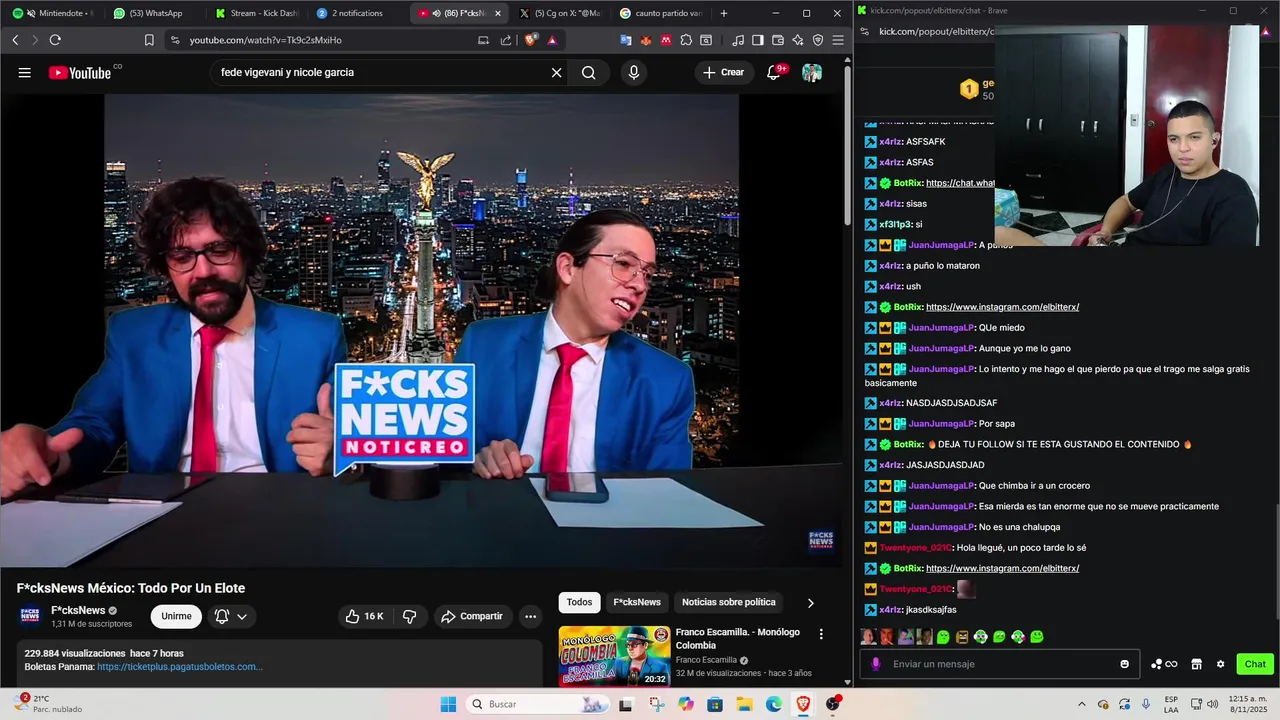Reload the YouTube page

pyautogui.click(x=55, y=40)
